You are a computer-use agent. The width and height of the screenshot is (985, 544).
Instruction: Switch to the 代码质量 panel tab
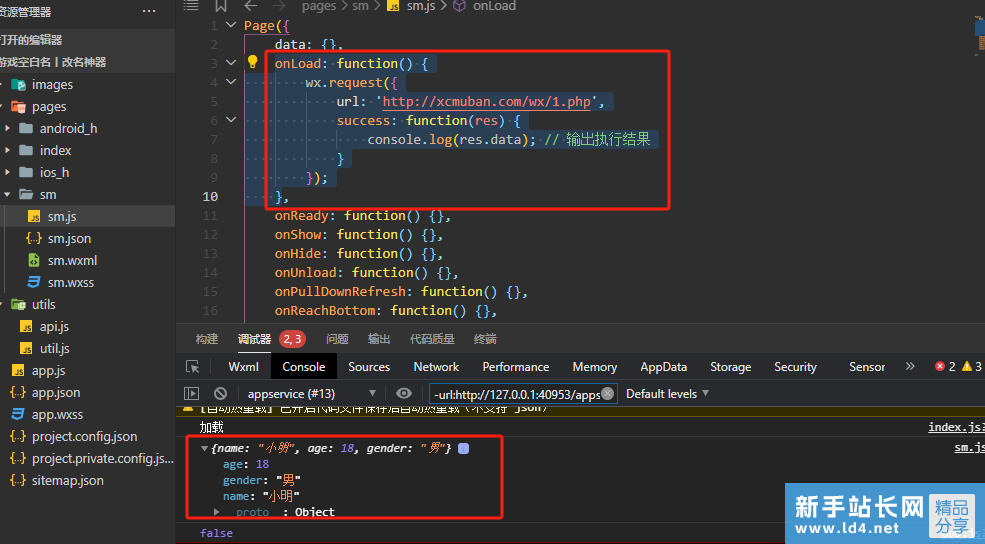[432, 339]
